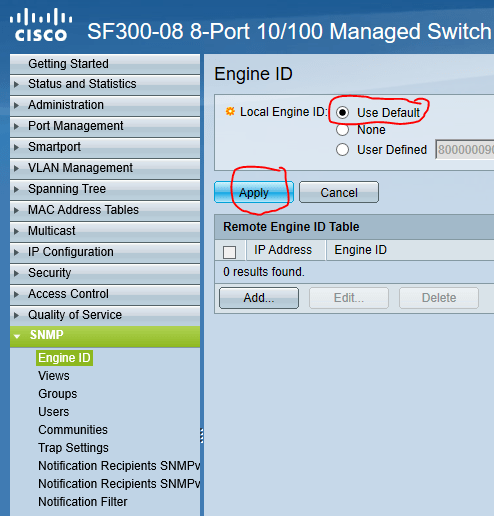Click the sidebar resize handle dots
Screen dimensions: 494x516
click(x=202, y=436)
